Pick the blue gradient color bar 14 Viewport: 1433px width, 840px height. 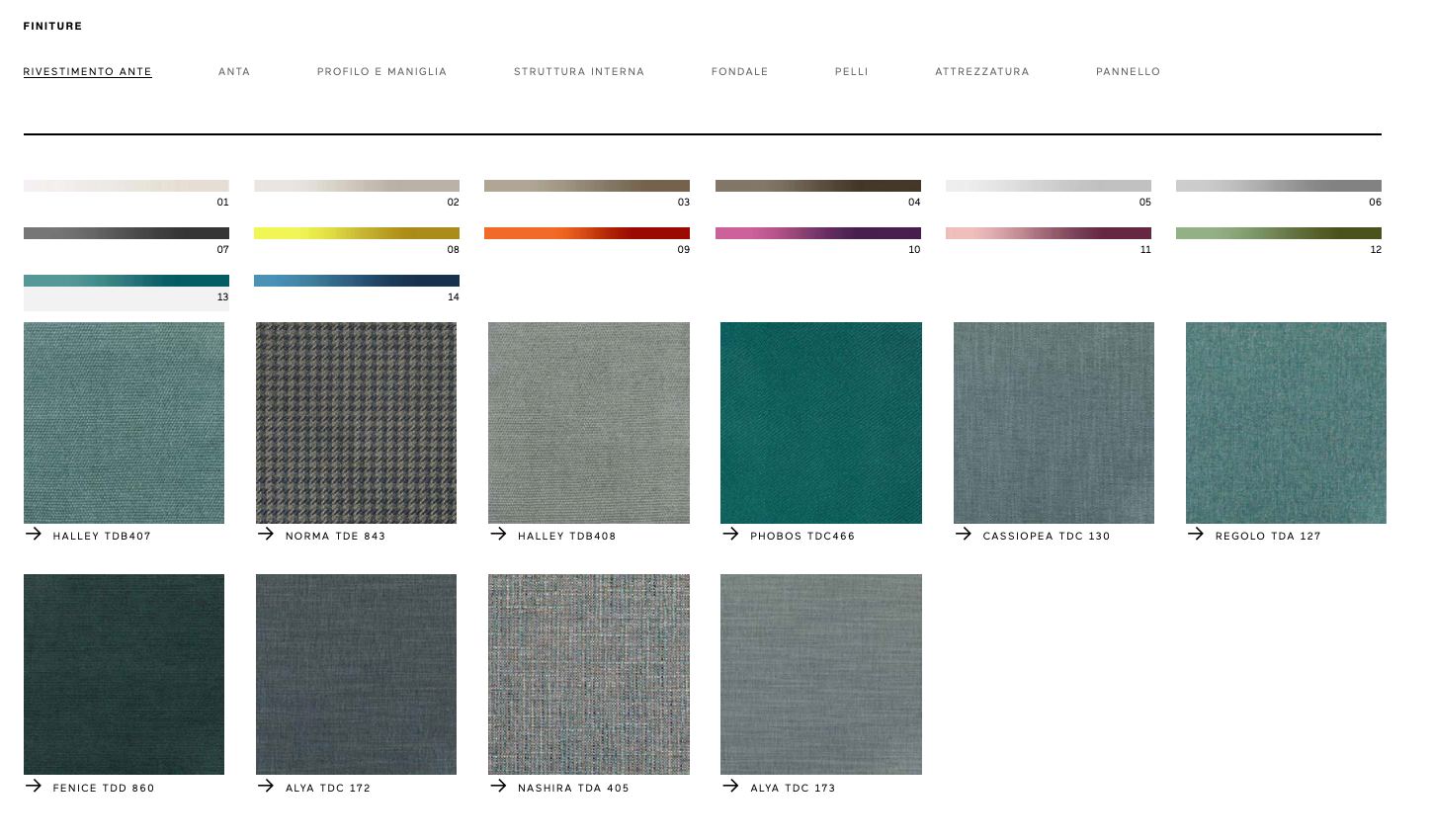pos(356,282)
